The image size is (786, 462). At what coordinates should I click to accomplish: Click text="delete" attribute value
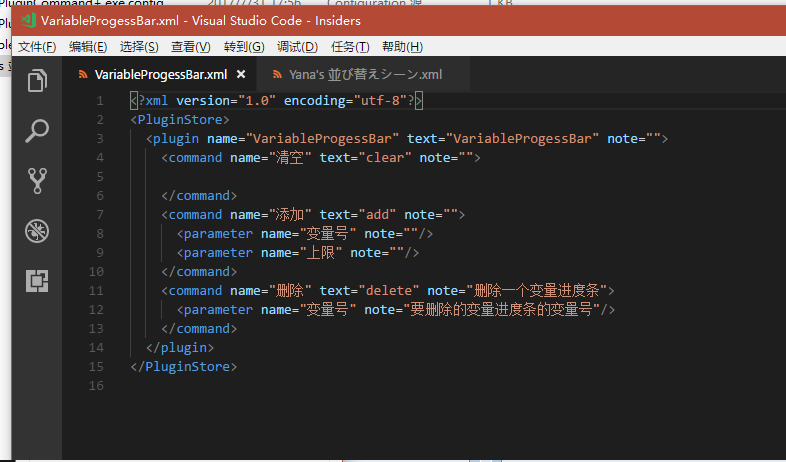pos(389,291)
